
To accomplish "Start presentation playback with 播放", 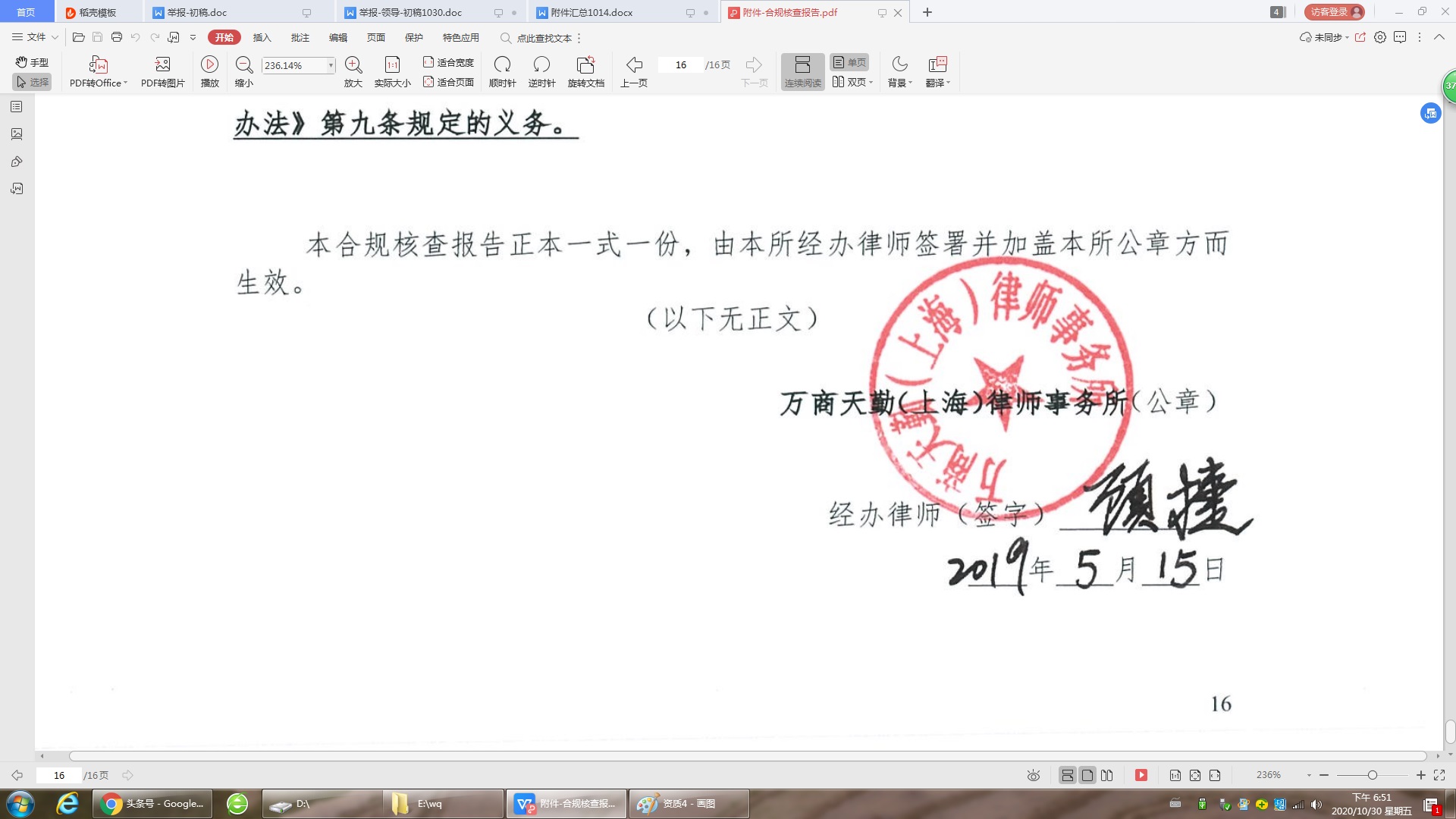I will click(209, 72).
